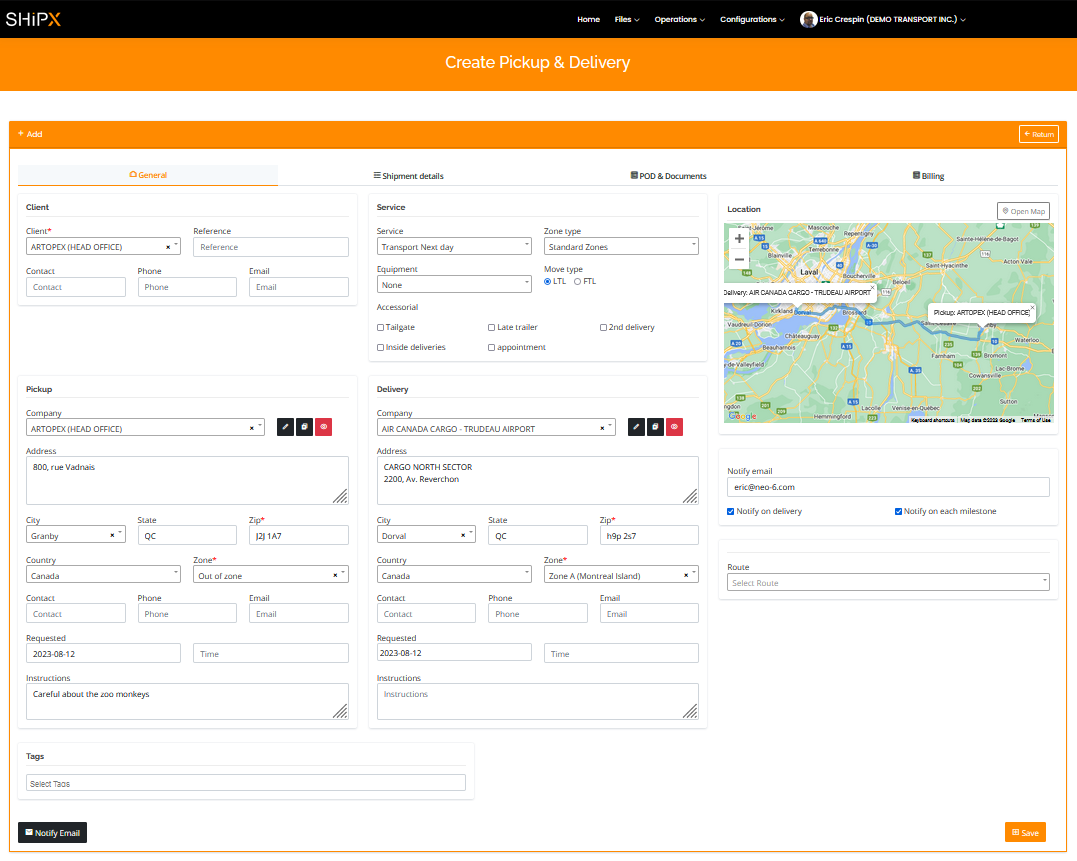1077x861 pixels.
Task: Copy the Delivery company using duplicate icon
Action: 655,427
